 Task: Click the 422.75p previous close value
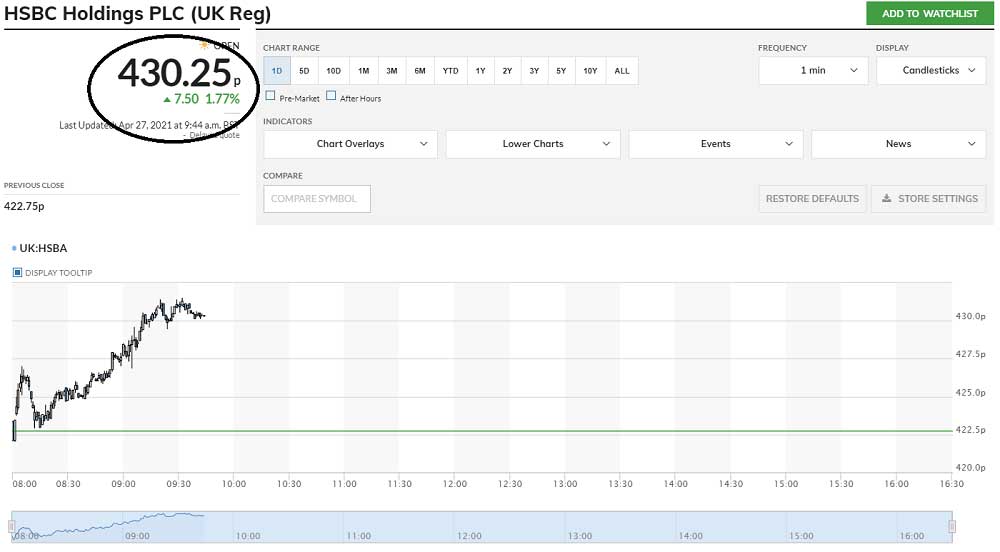[x=24, y=206]
